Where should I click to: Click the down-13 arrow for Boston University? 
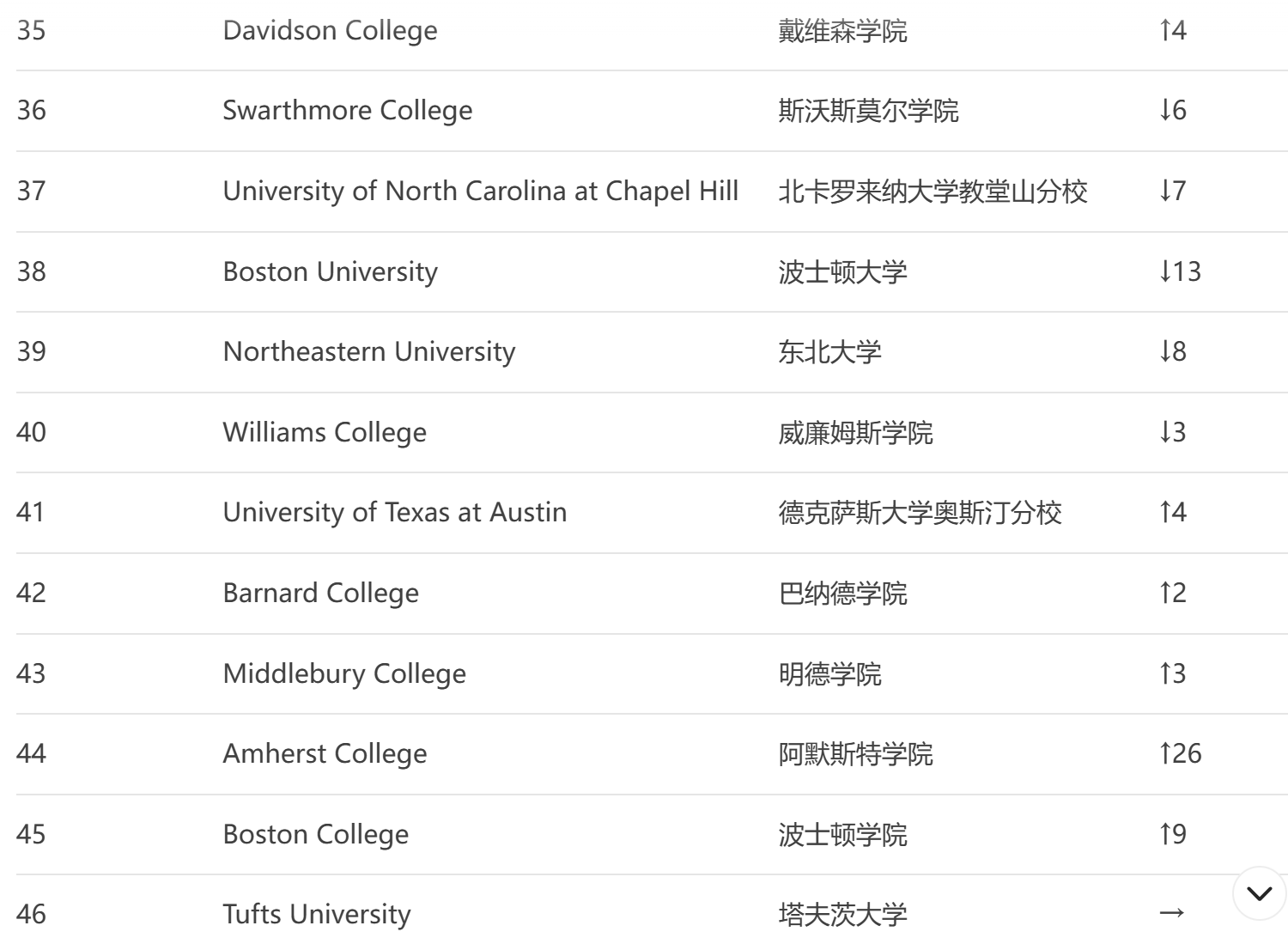tap(1180, 271)
